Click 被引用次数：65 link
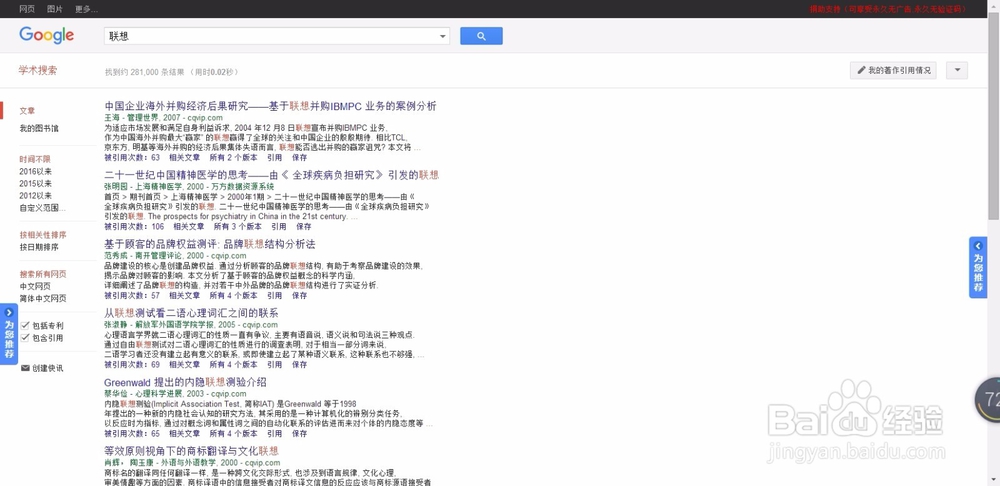The image size is (1000, 486). [132, 434]
